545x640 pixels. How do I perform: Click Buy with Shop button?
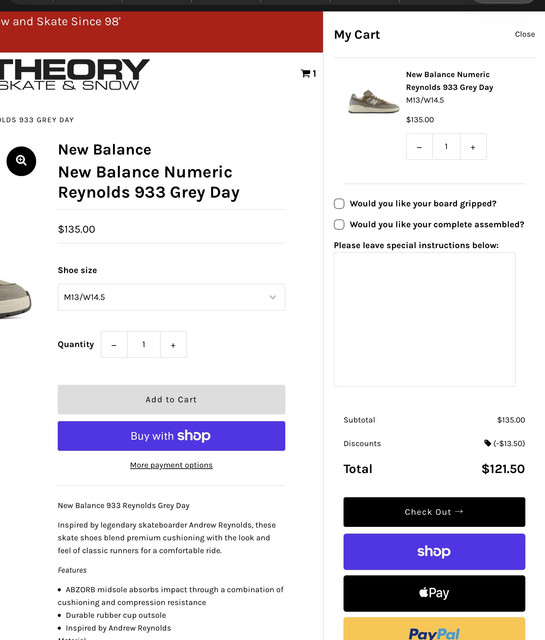171,436
